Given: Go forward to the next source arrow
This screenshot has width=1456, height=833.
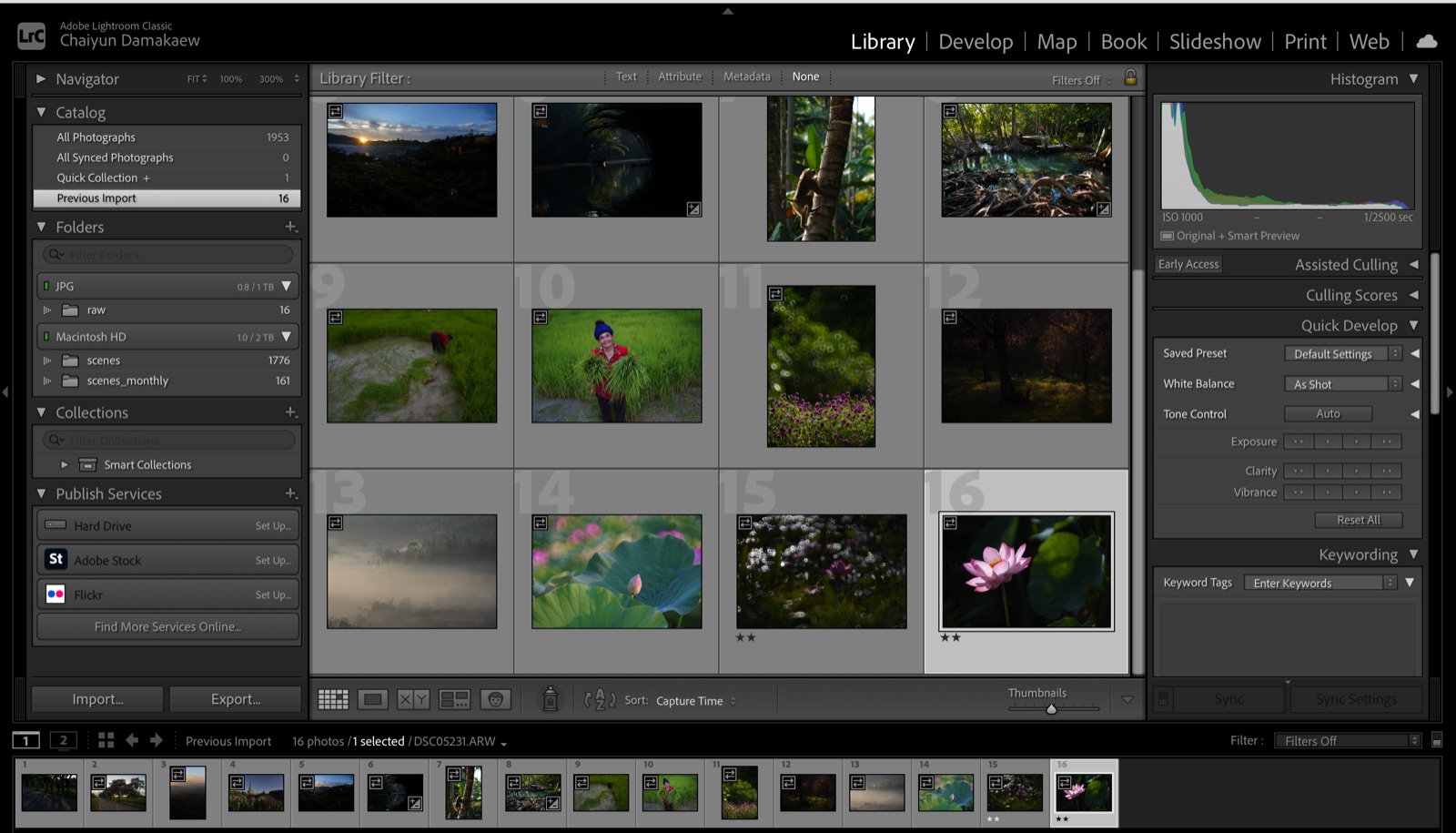Looking at the screenshot, I should [x=156, y=740].
